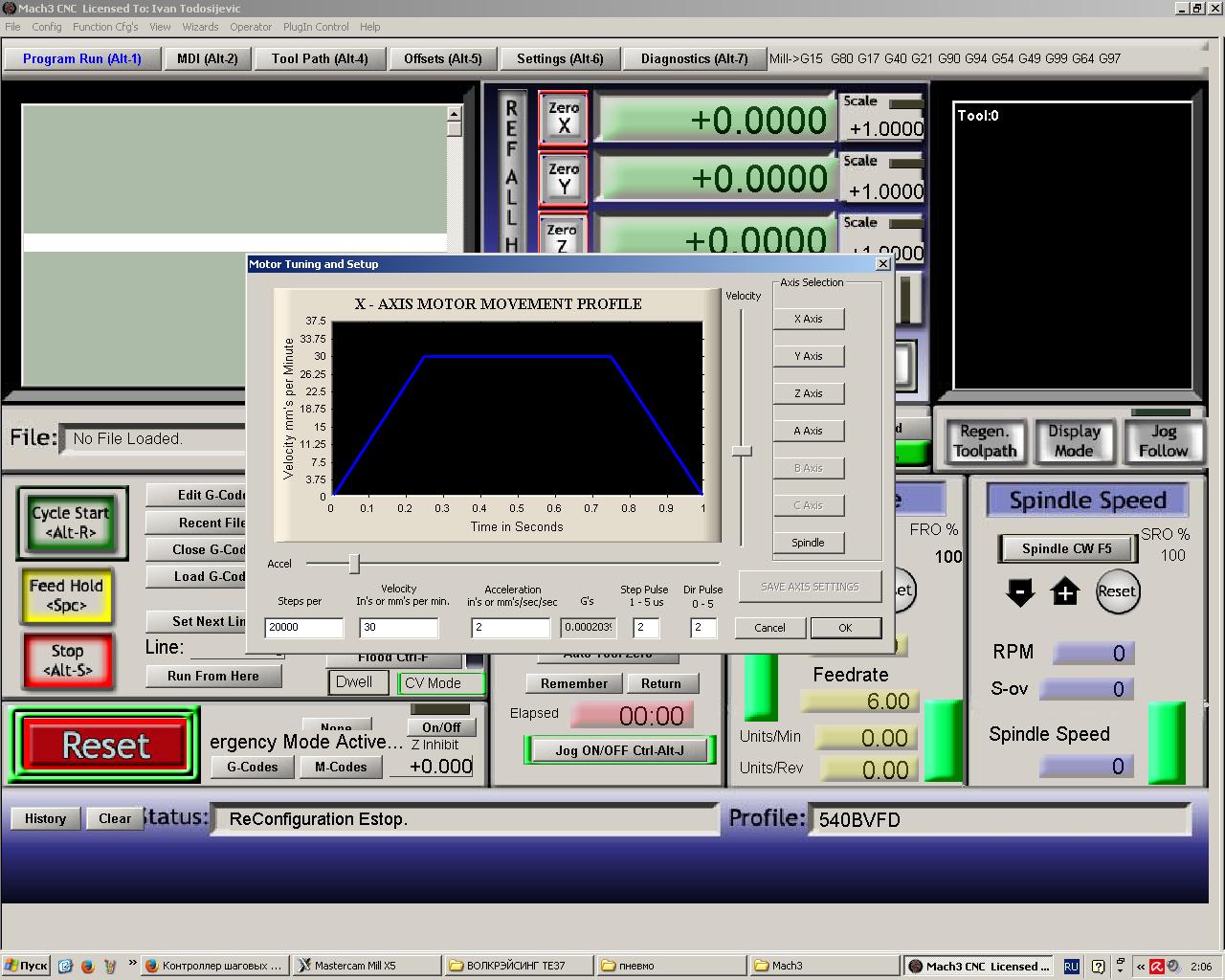
Task: Open the Mastercam Mill X5 taskbar item
Action: tap(367, 966)
